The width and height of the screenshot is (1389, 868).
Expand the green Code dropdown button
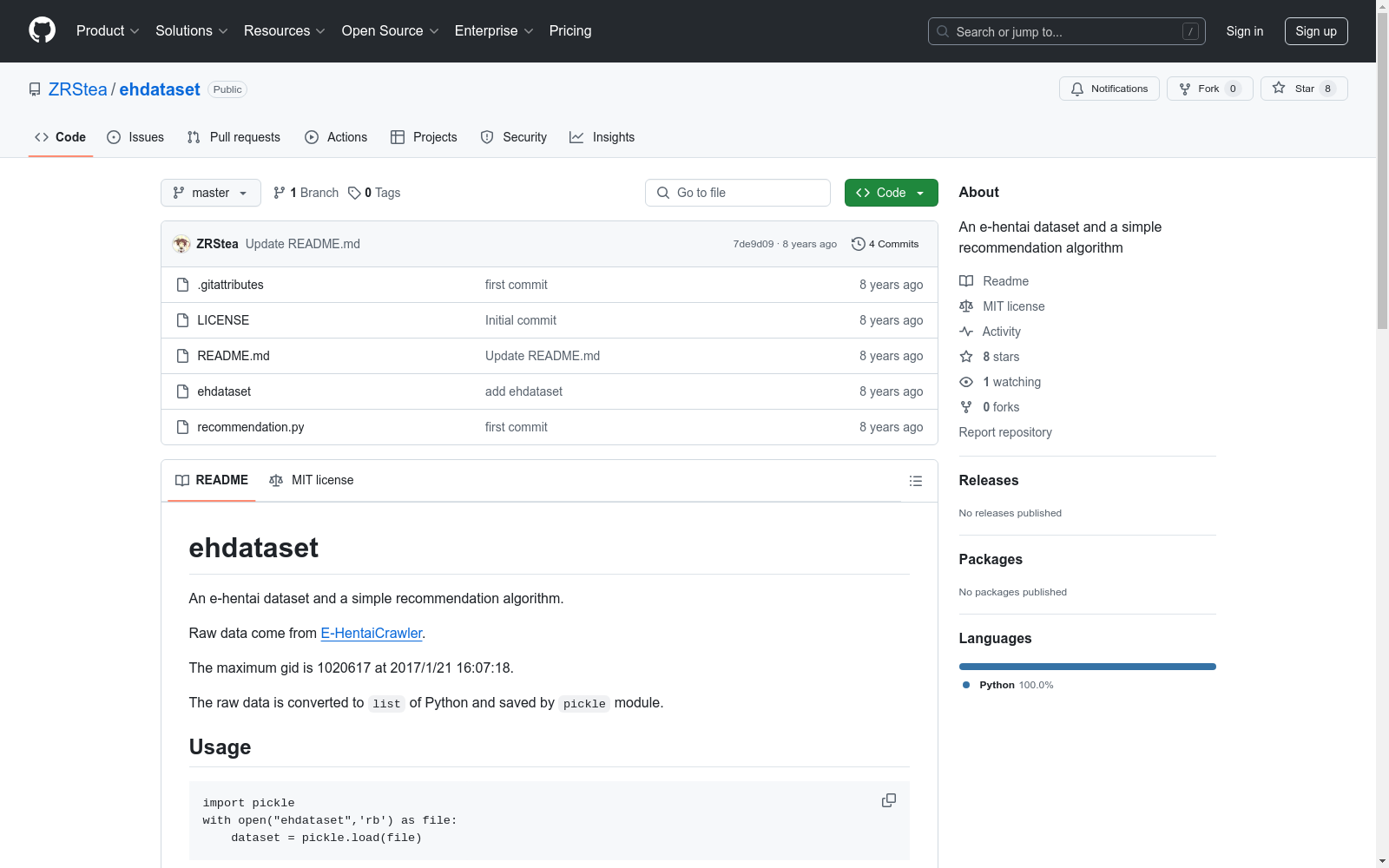point(892,193)
